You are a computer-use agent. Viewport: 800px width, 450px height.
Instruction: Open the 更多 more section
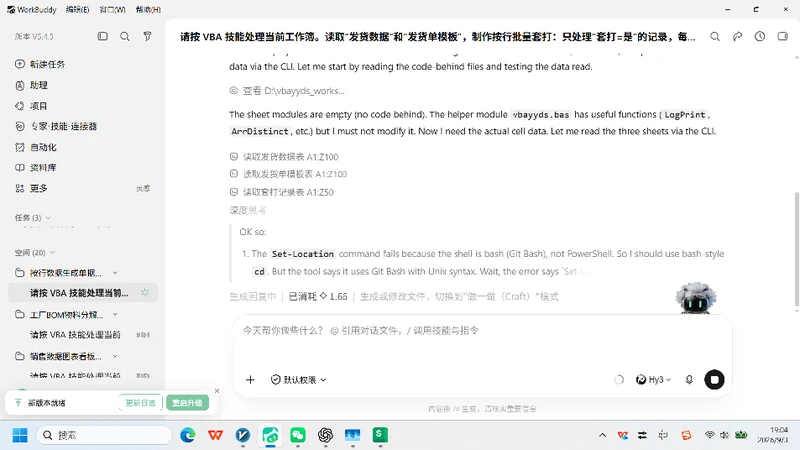click(x=32, y=189)
